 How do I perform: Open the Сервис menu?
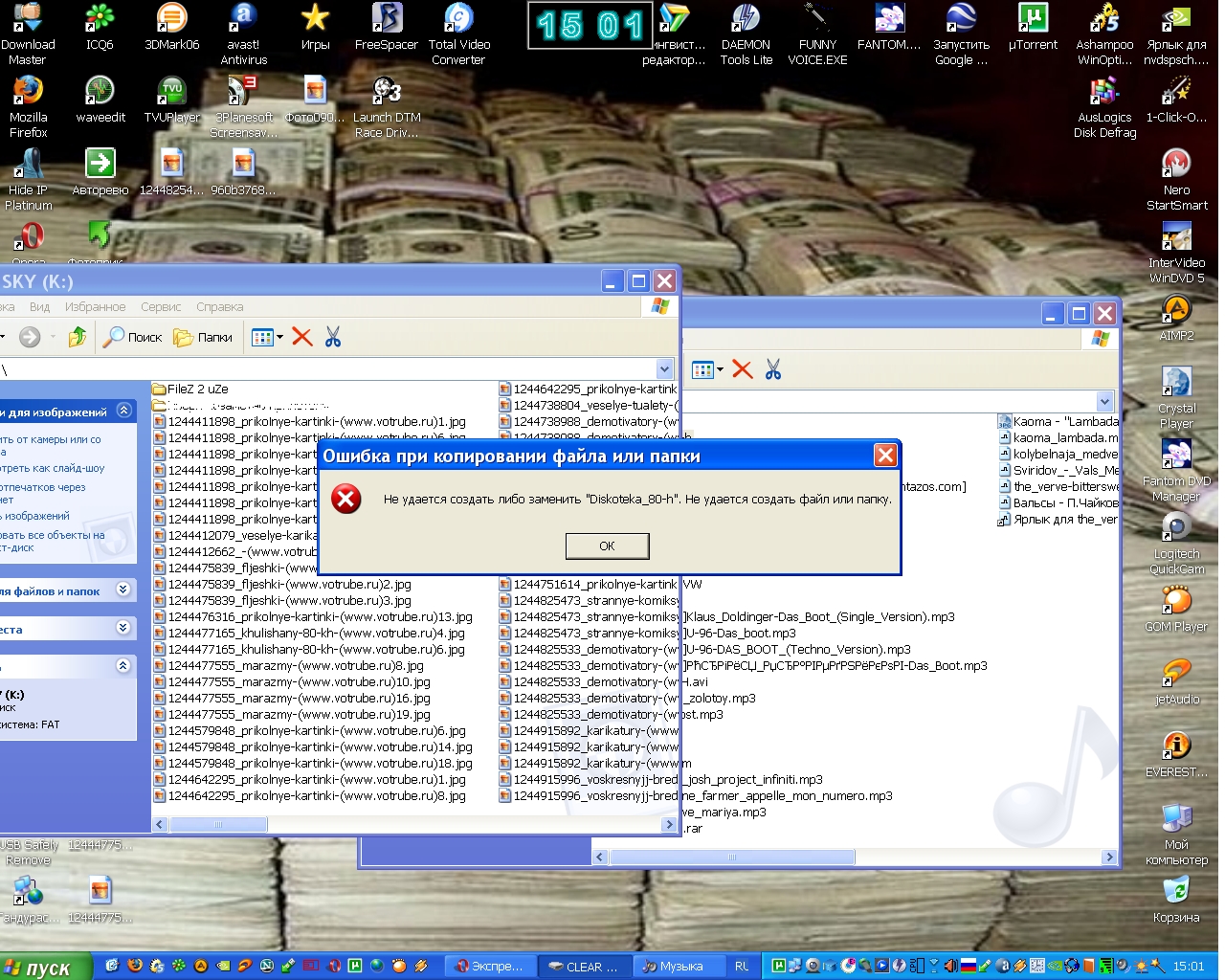point(161,307)
